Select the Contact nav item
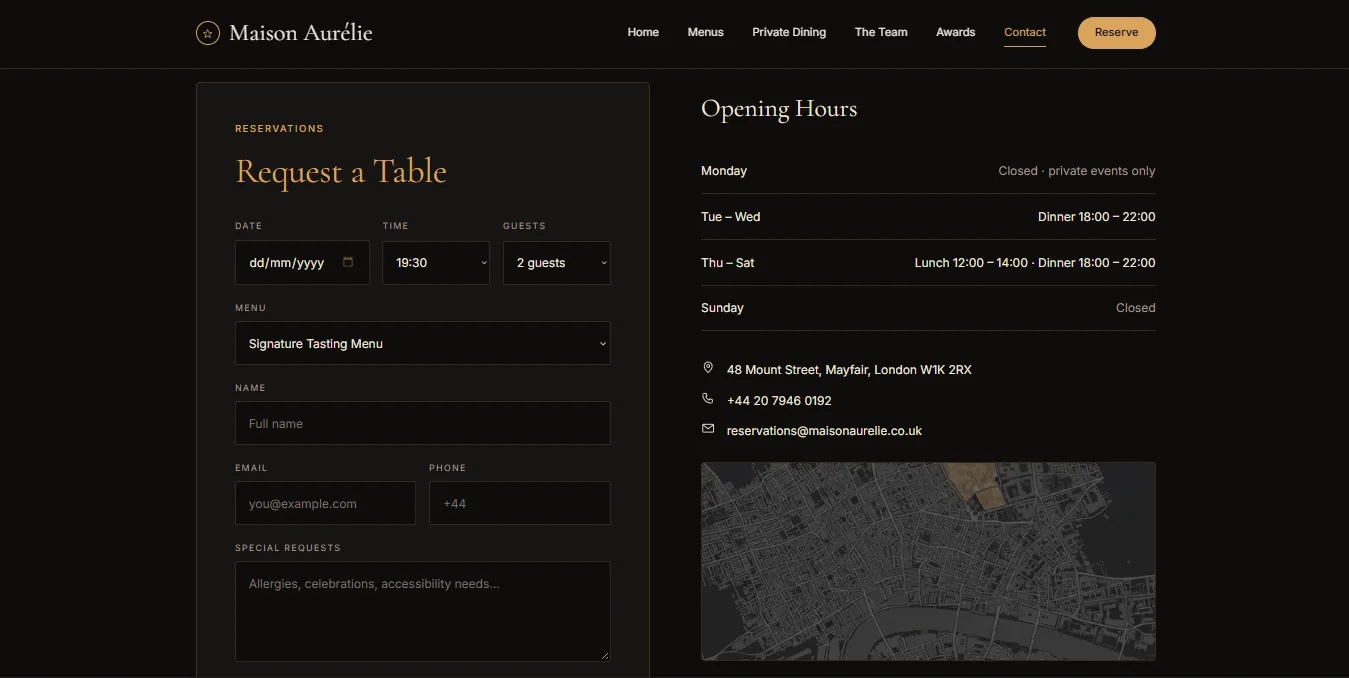This screenshot has height=678, width=1349. pyautogui.click(x=1025, y=32)
